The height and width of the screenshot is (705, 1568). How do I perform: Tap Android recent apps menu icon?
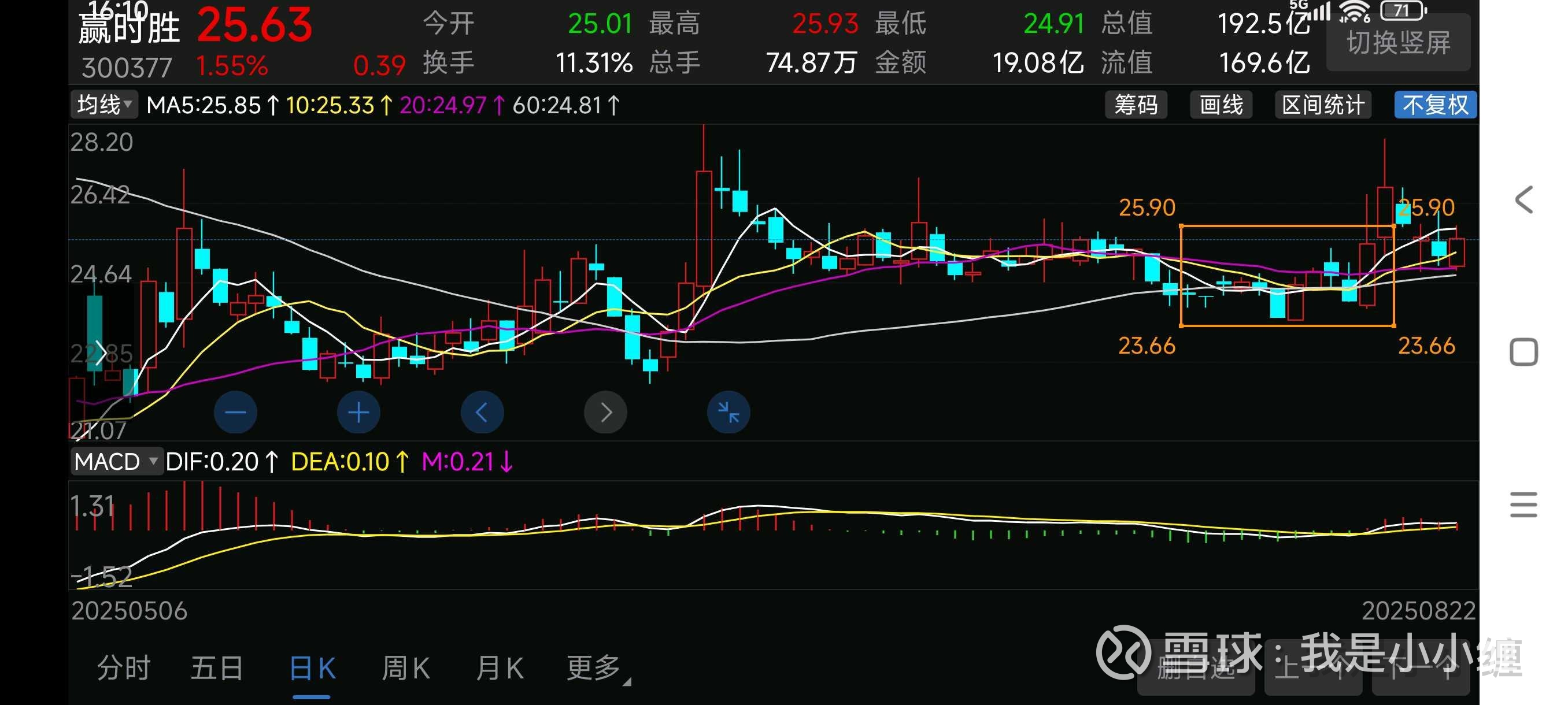[1523, 504]
